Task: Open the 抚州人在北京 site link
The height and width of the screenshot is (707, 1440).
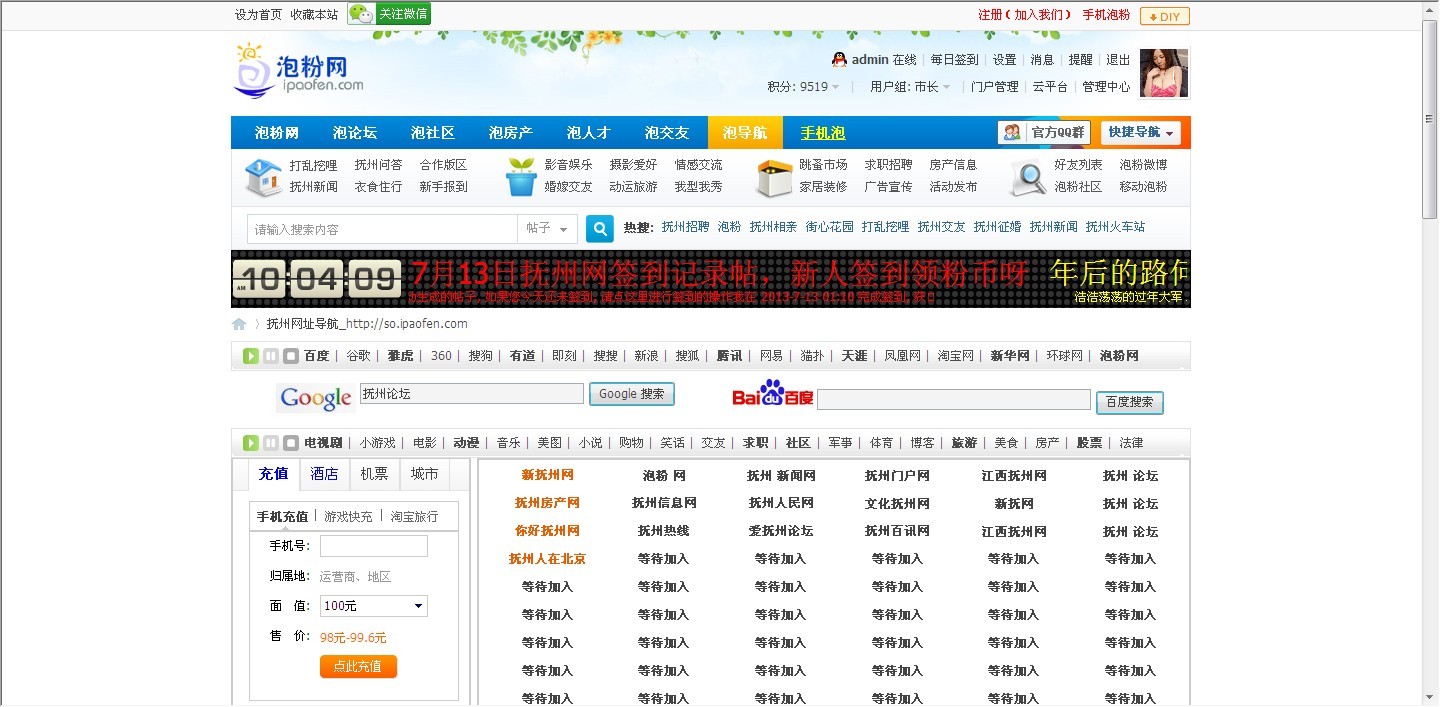Action: [547, 559]
